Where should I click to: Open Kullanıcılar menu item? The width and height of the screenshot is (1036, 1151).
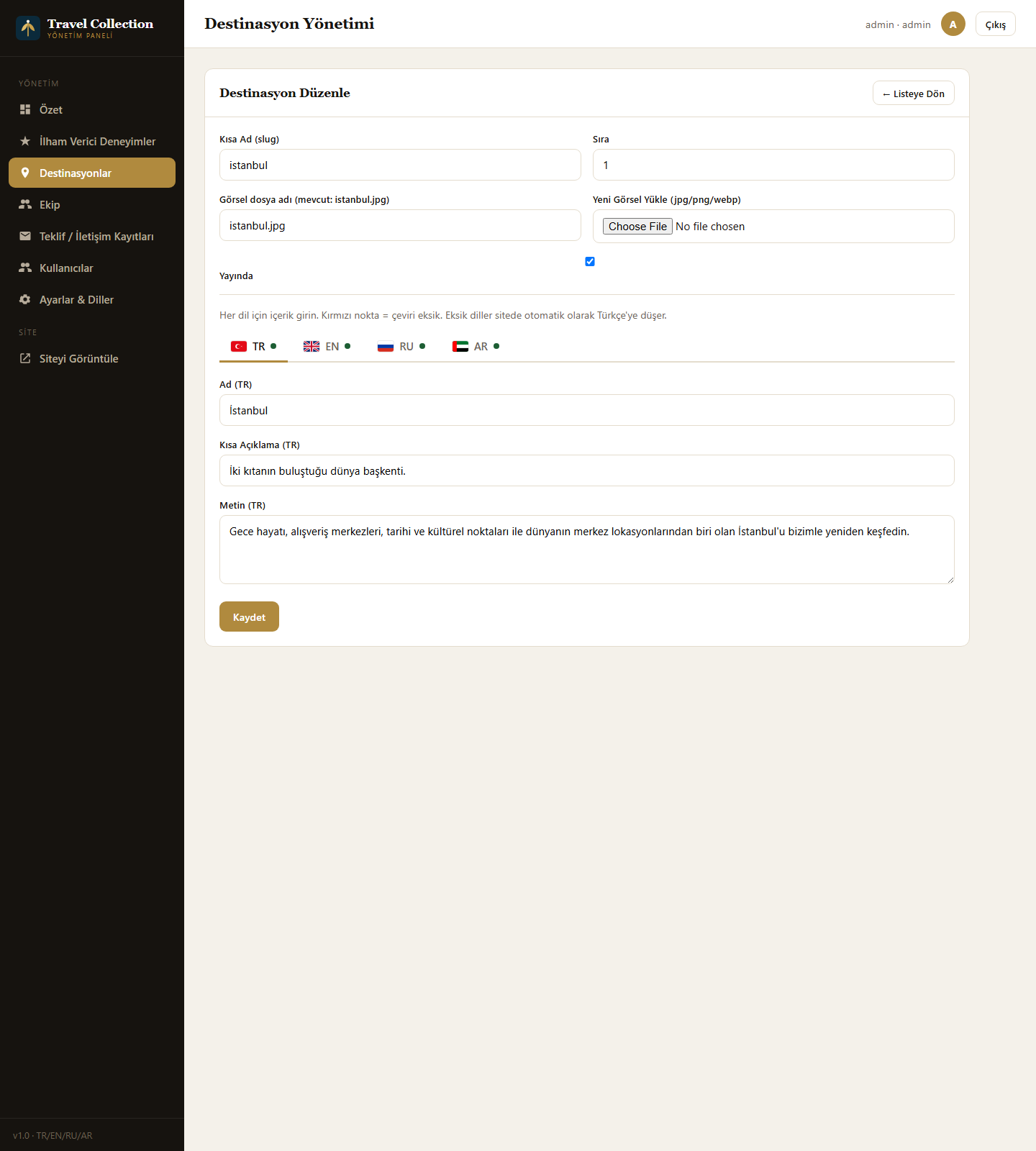[92, 268]
